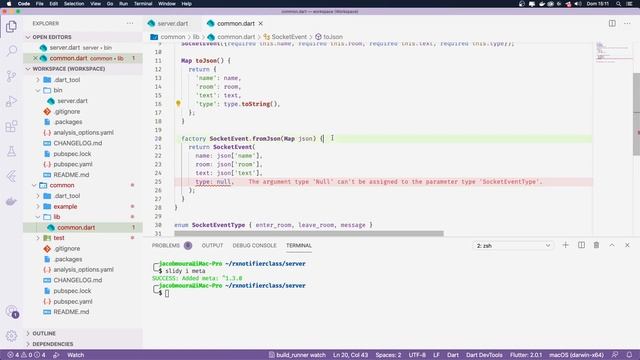Viewport: 640px width, 360px height.
Task: Create a new terminal with plus
Action: pos(565,245)
